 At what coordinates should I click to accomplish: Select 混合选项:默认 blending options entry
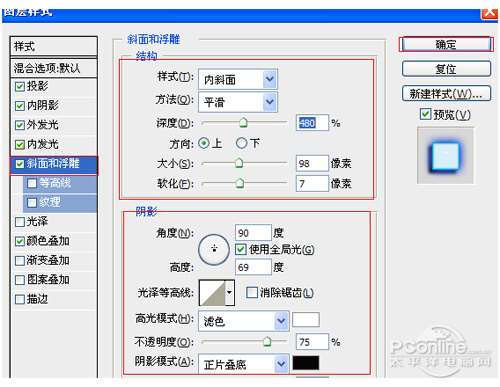(x=54, y=68)
